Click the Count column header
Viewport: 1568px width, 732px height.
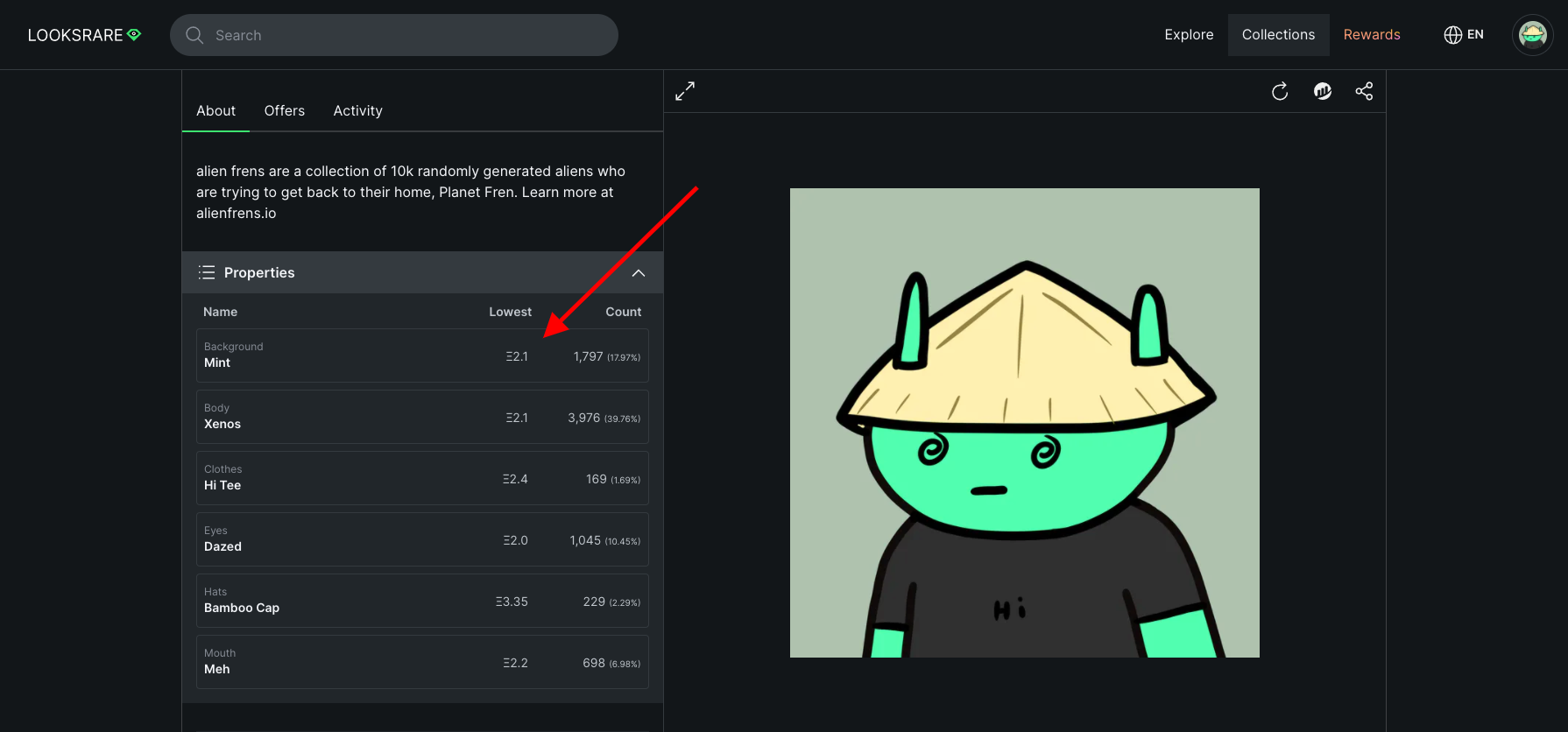[623, 312]
